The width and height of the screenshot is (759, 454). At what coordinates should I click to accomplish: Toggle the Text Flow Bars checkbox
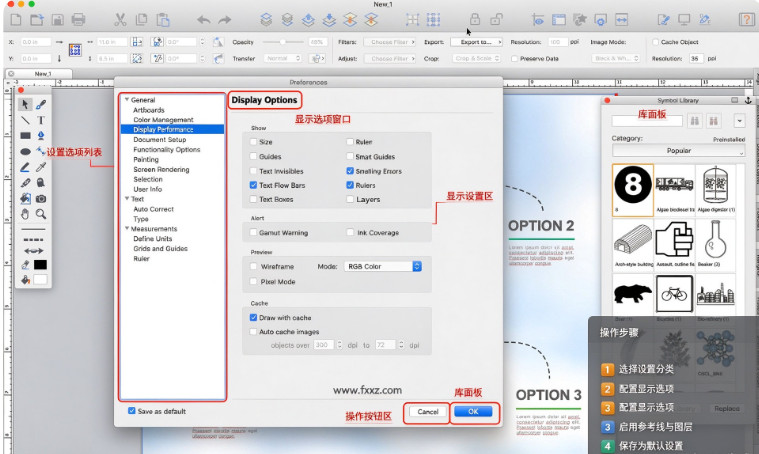253,185
